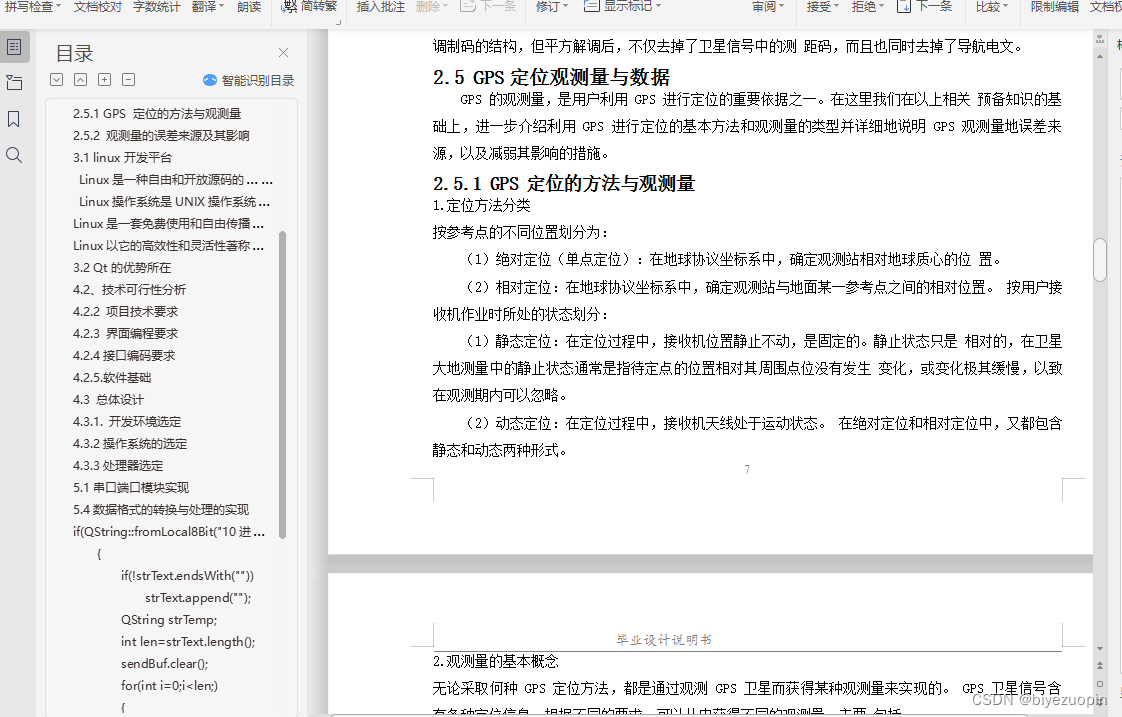This screenshot has height=717, width=1122.
Task: Select outline item strText.append("");
Action: coord(198,598)
